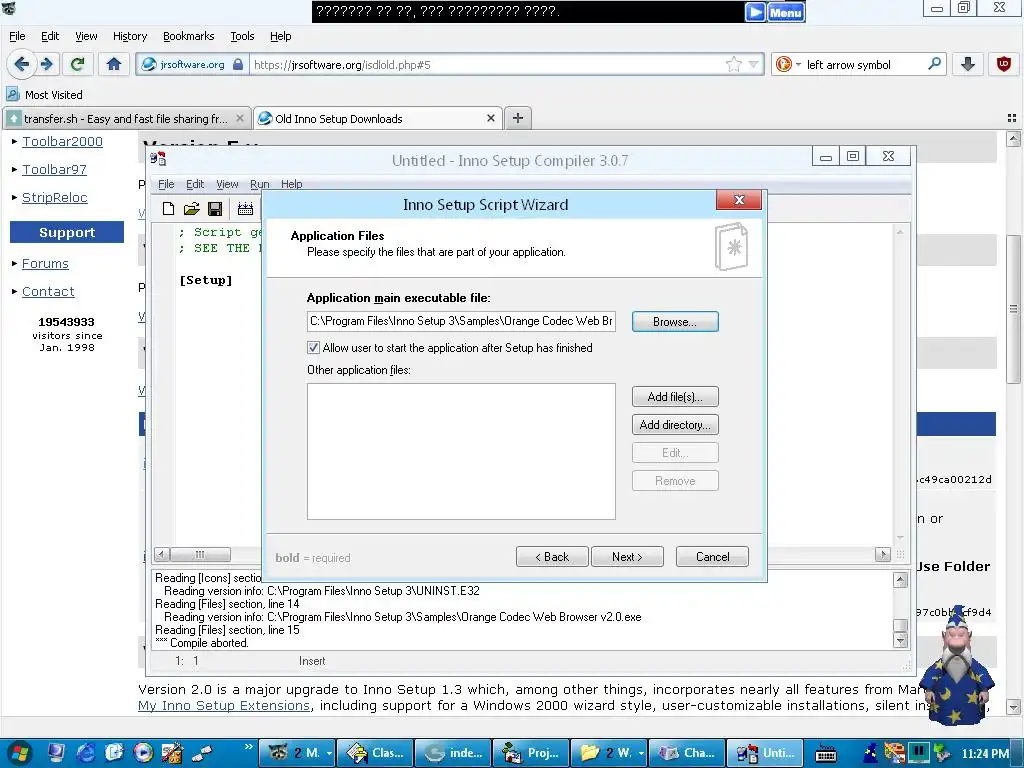Cancel the Script Wizard
Image resolution: width=1024 pixels, height=768 pixels.
pyautogui.click(x=712, y=556)
